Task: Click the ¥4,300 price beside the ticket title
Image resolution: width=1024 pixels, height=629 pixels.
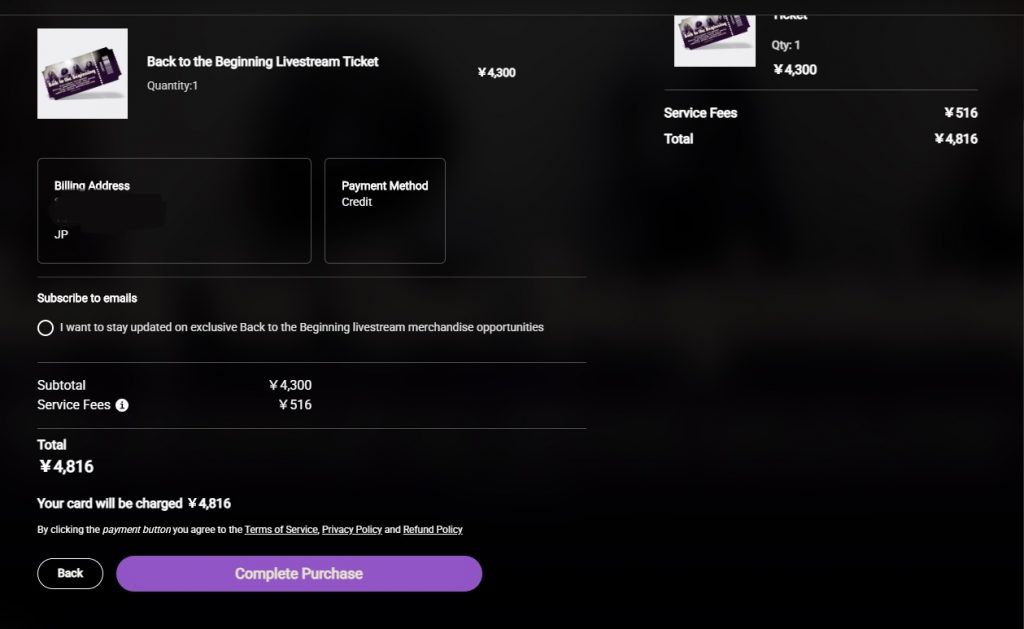Action: (x=496, y=73)
